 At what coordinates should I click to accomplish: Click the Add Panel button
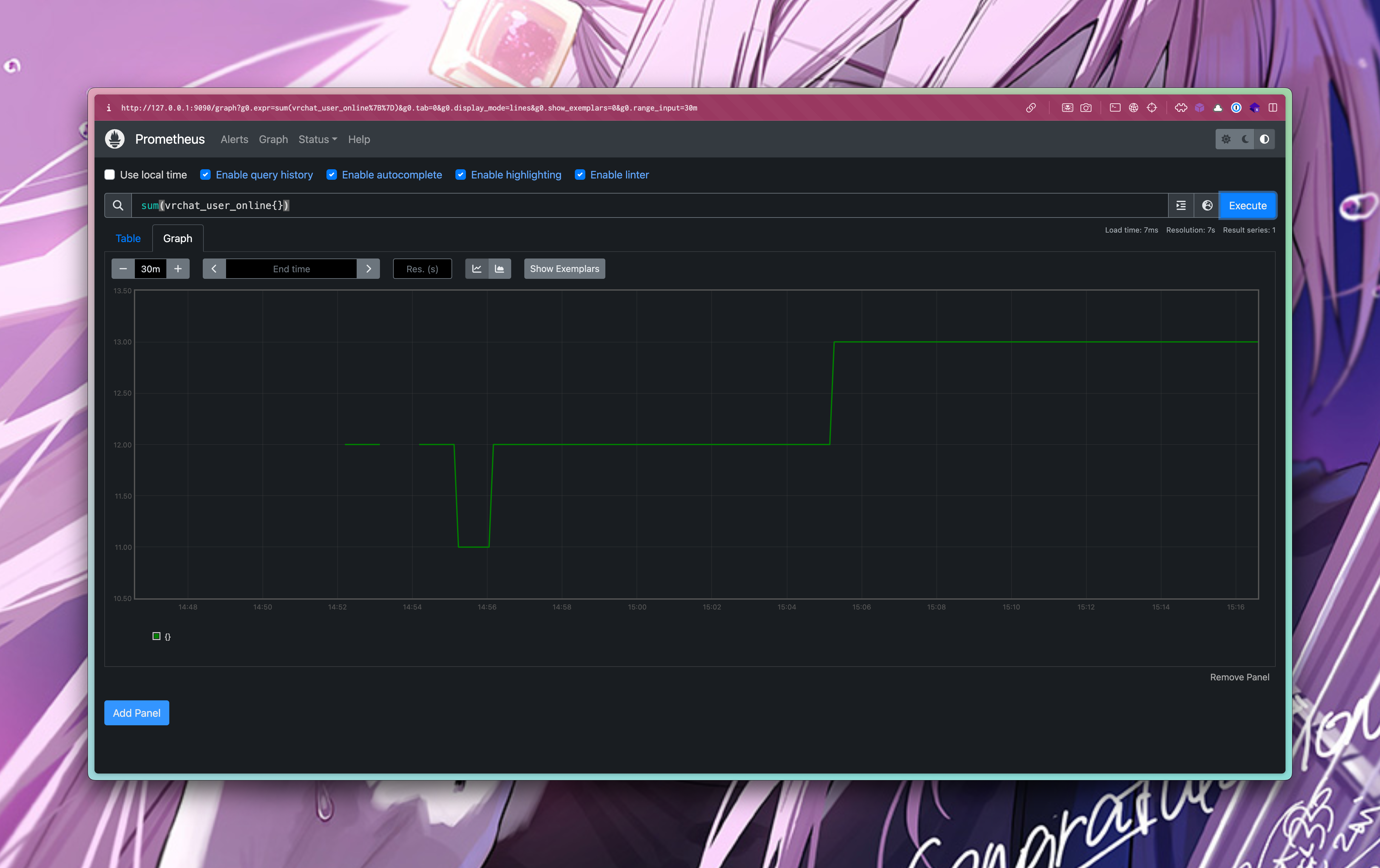coord(136,713)
